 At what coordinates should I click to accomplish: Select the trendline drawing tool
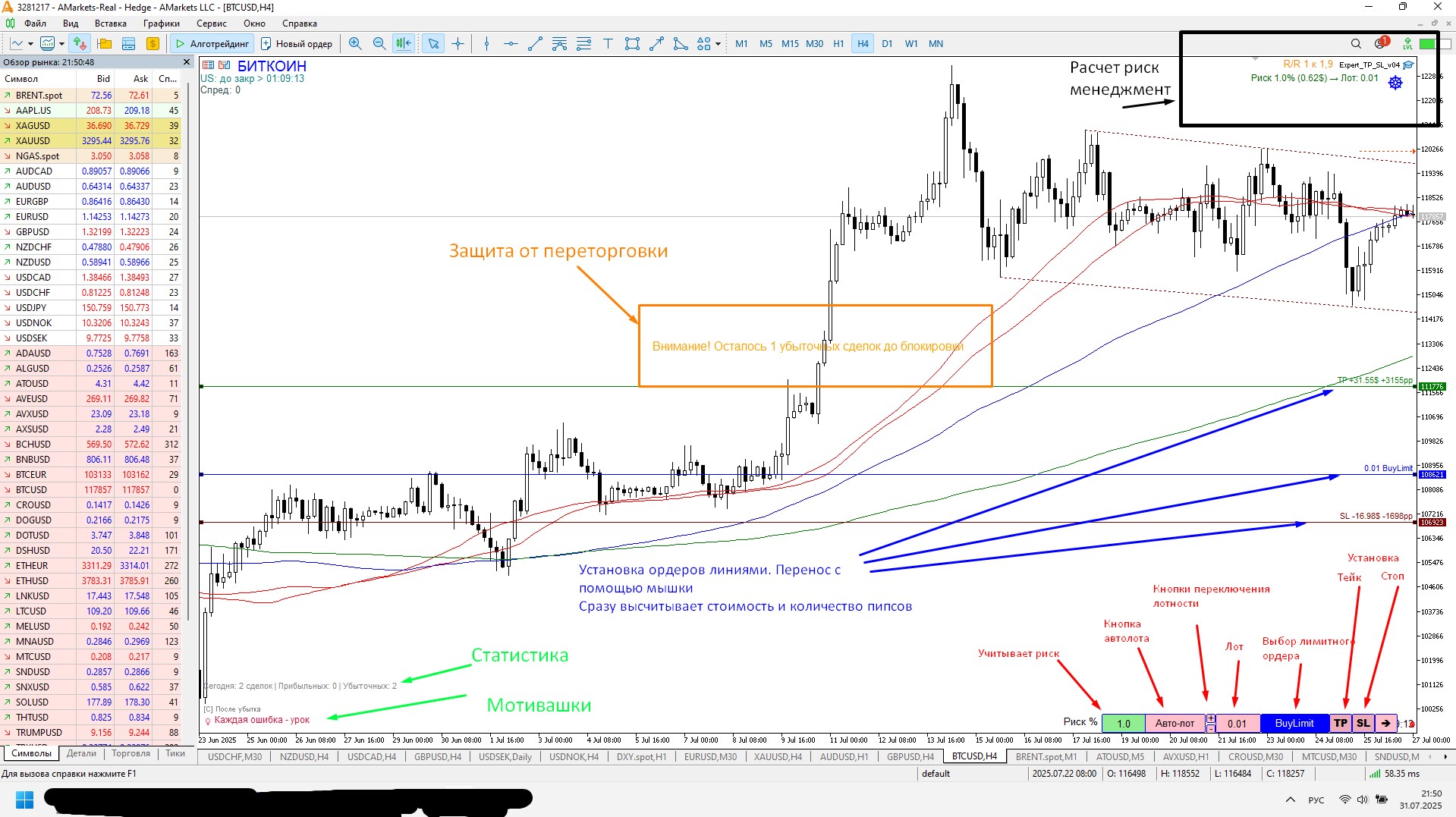pos(535,44)
